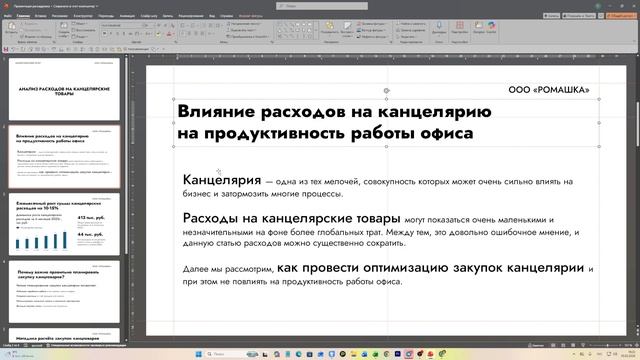This screenshot has height=360, width=640.
Task: Click Find (Найти) in Editing group
Action: pos(411,24)
